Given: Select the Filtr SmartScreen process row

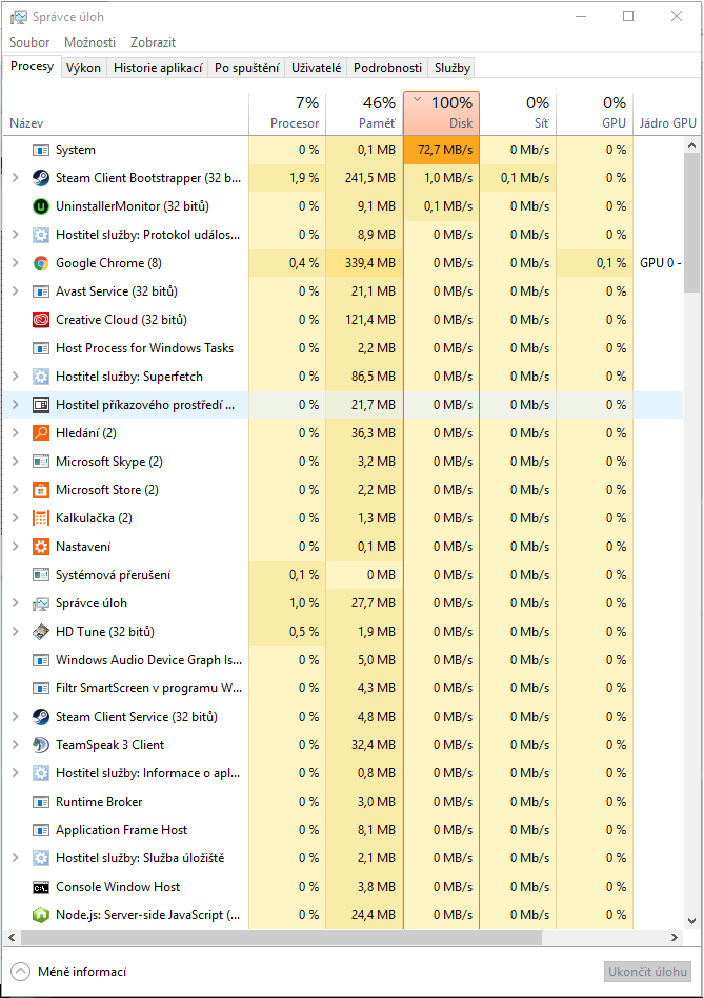Looking at the screenshot, I should coord(343,688).
